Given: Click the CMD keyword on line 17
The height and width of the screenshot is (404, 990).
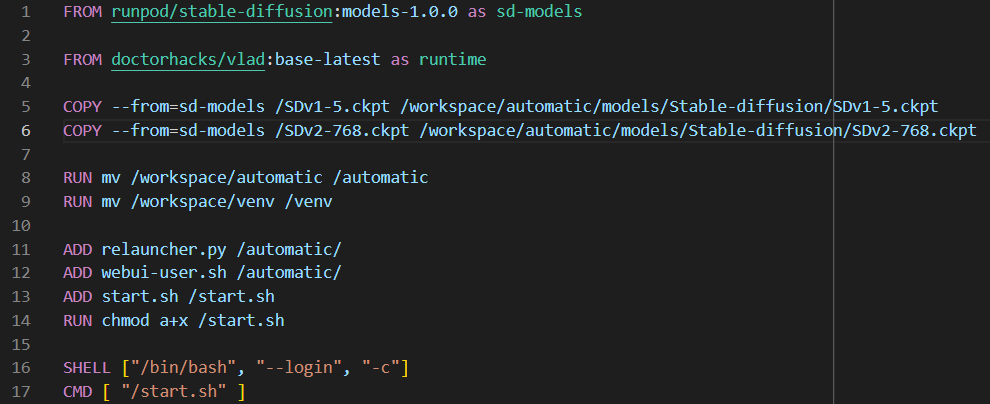Looking at the screenshot, I should pos(78,391).
